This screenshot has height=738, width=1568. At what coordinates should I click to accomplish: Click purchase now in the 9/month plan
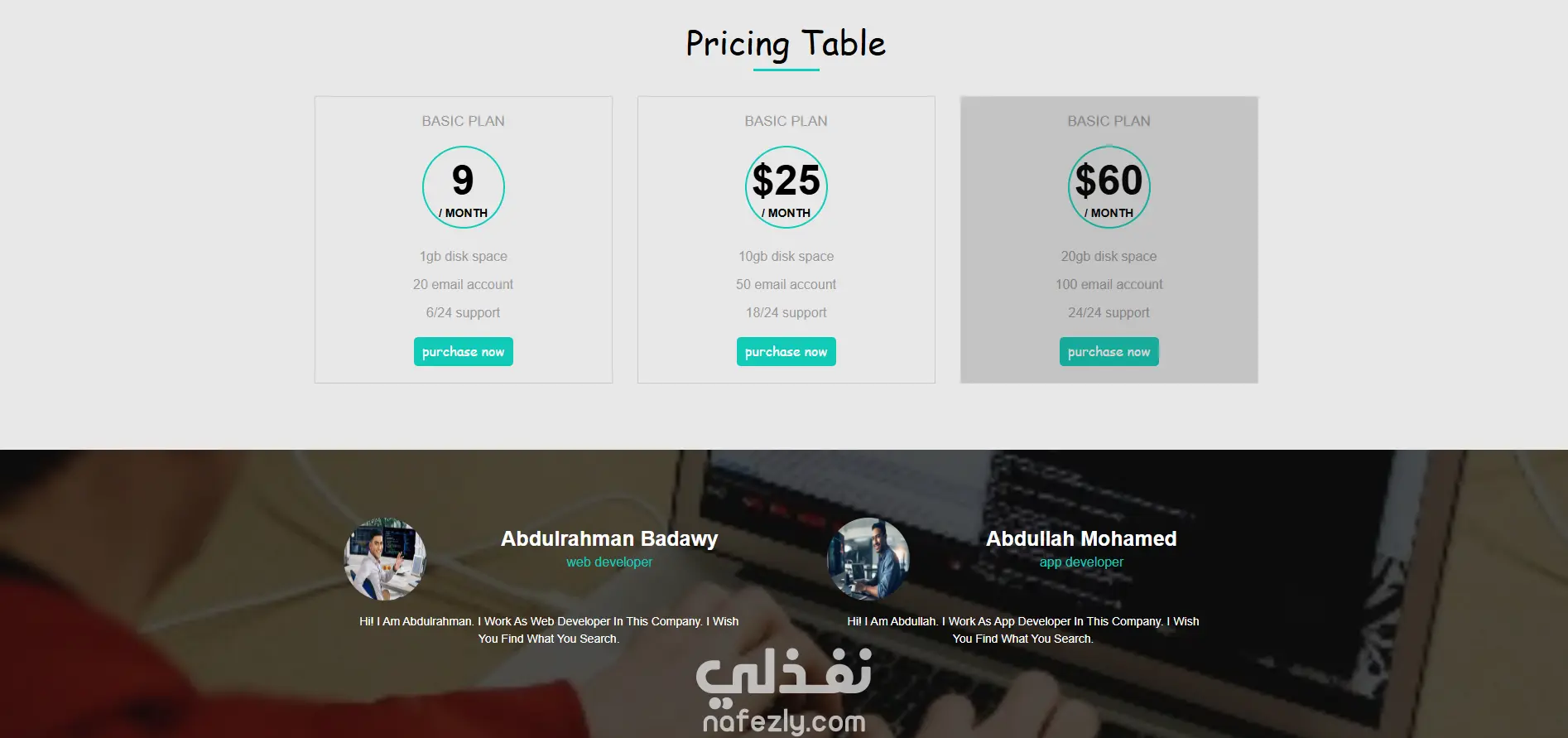tap(463, 351)
